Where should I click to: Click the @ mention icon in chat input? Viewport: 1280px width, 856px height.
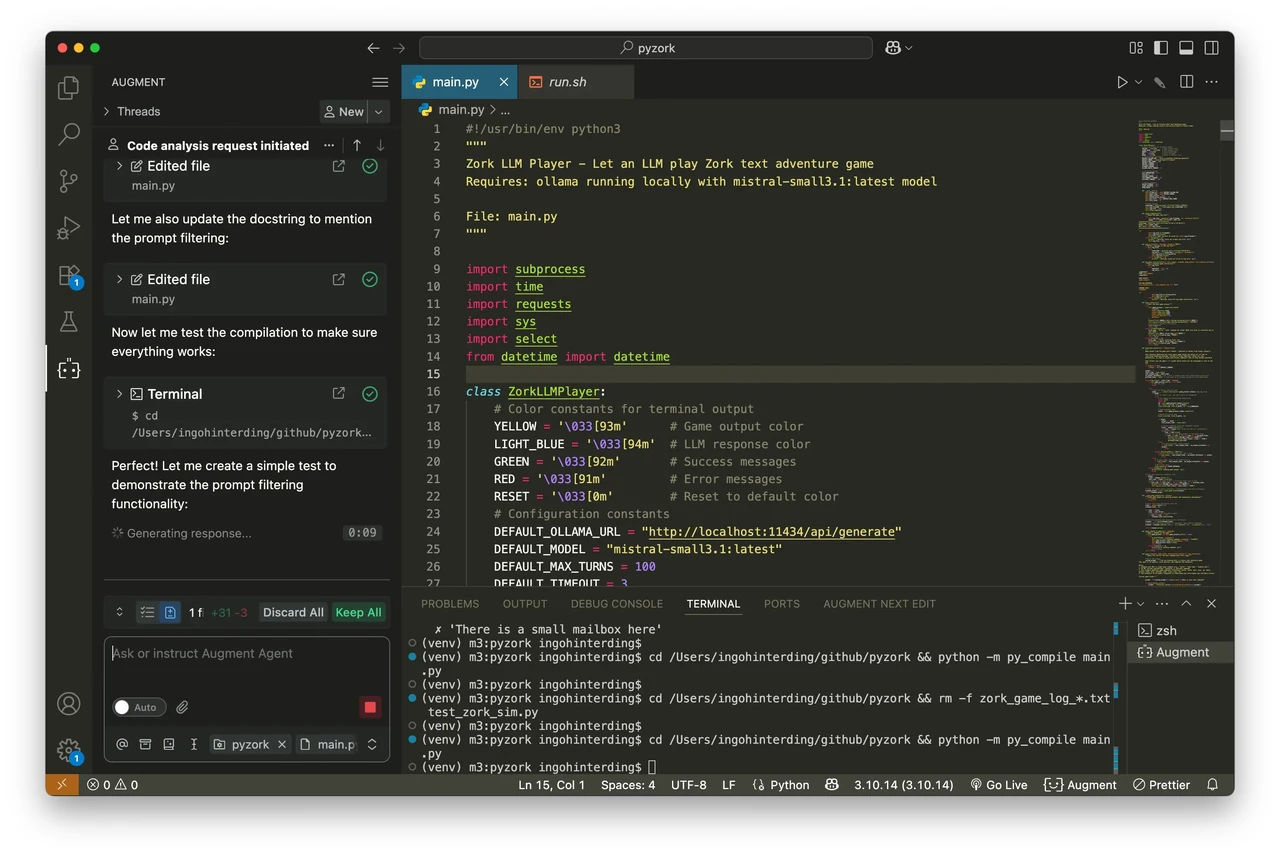click(122, 744)
